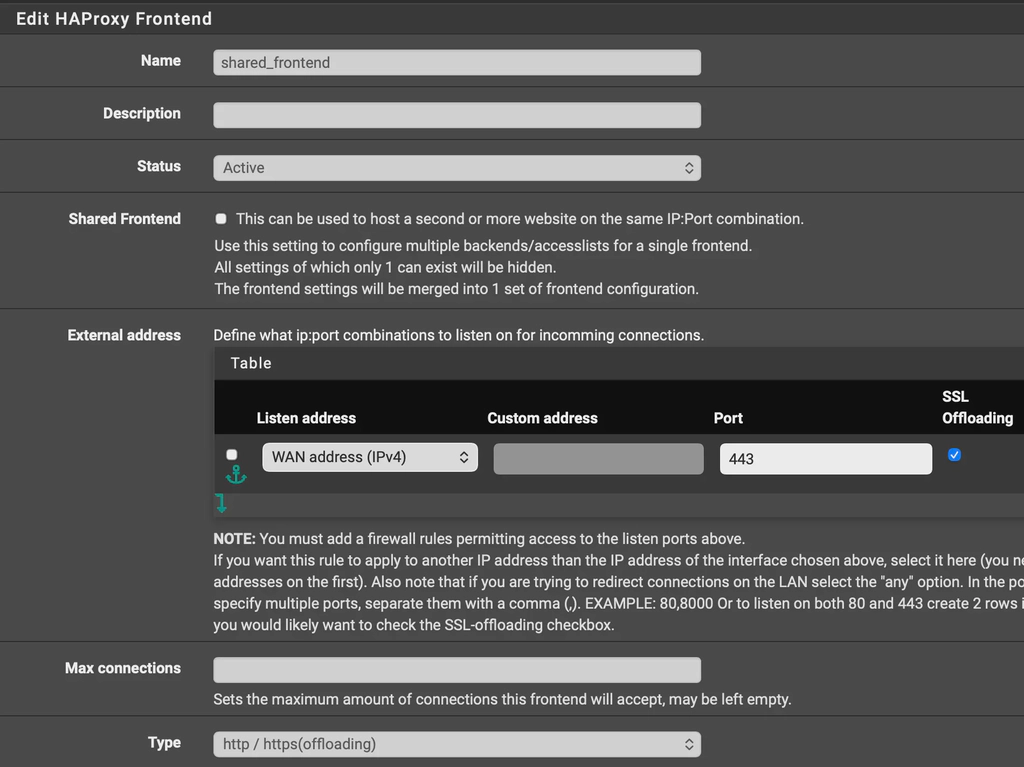Focus the Max connections field

(x=456, y=670)
